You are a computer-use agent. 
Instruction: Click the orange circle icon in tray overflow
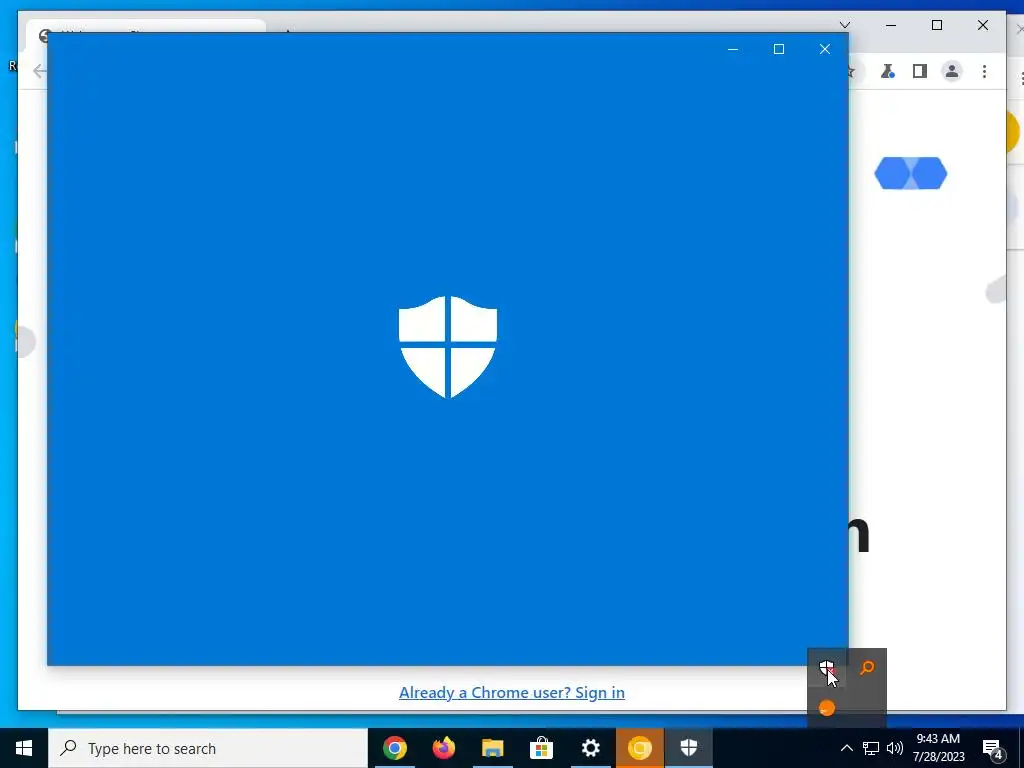pyautogui.click(x=827, y=708)
